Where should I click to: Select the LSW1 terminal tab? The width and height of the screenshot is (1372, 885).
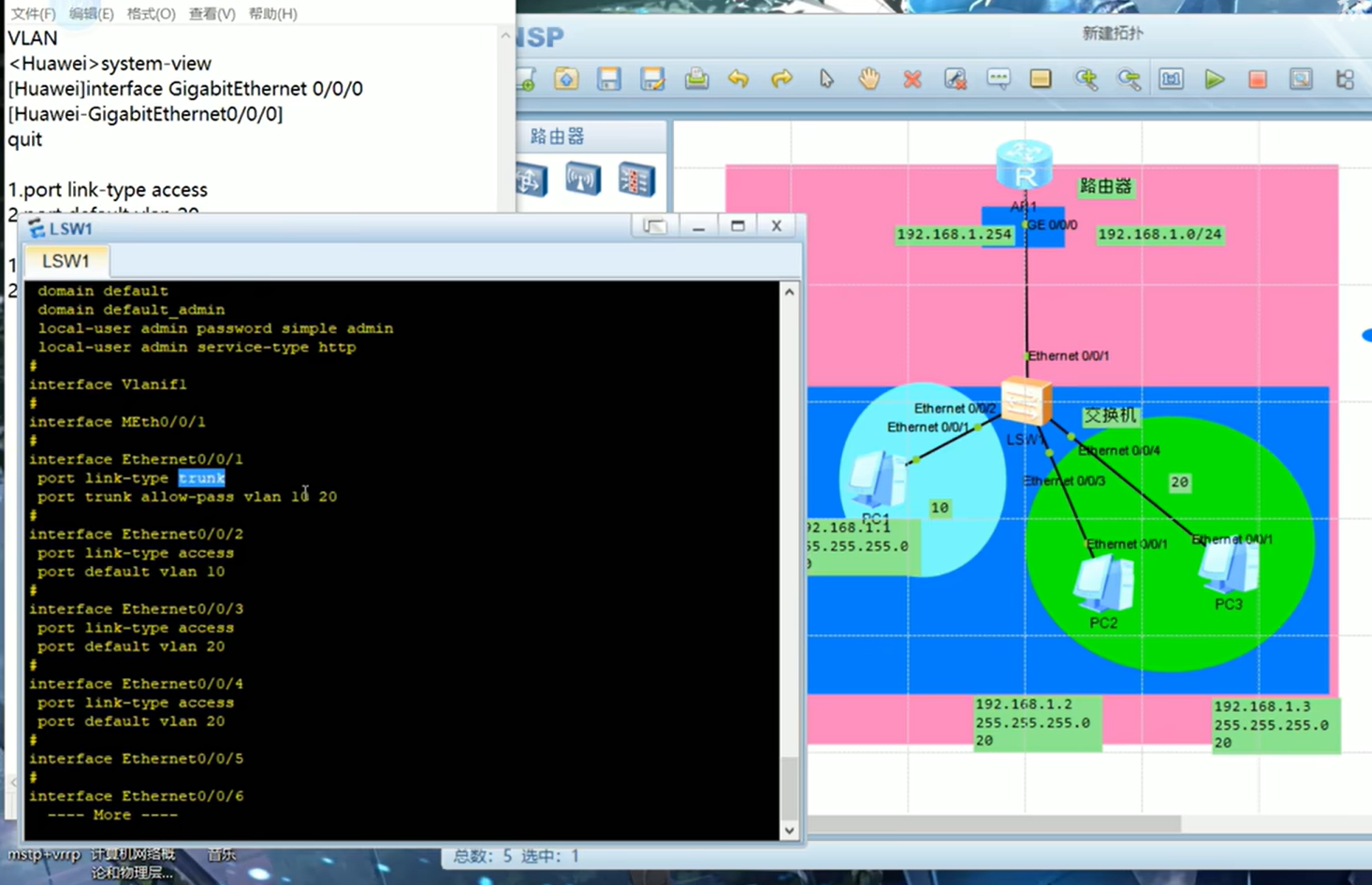coord(66,261)
